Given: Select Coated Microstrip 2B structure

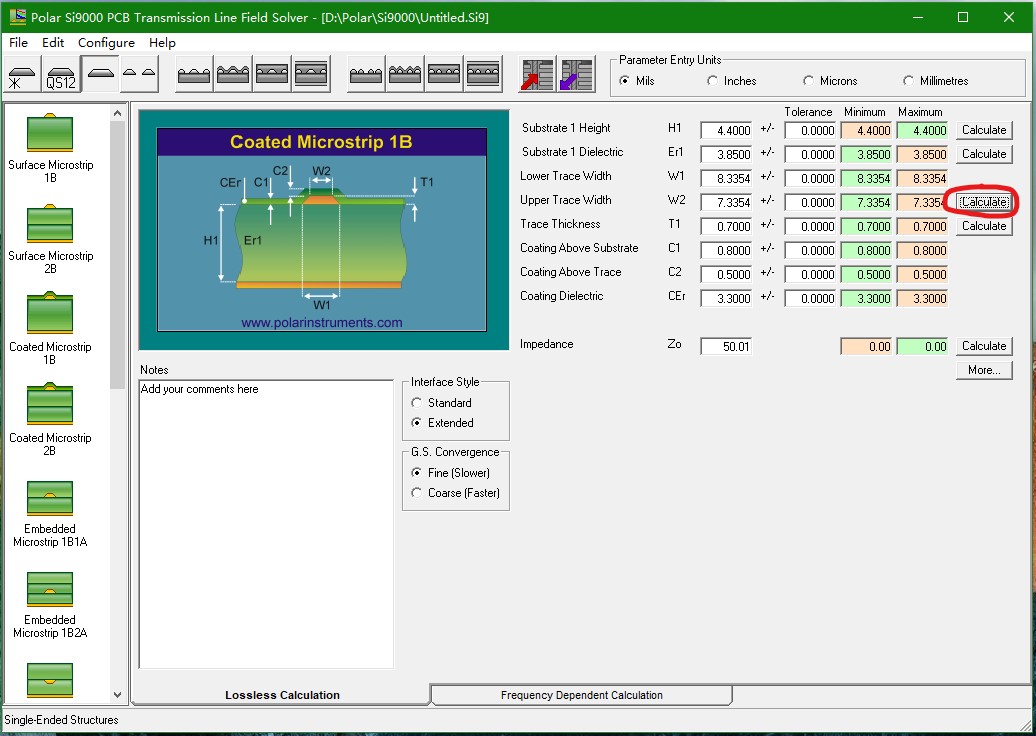Looking at the screenshot, I should click(50, 420).
